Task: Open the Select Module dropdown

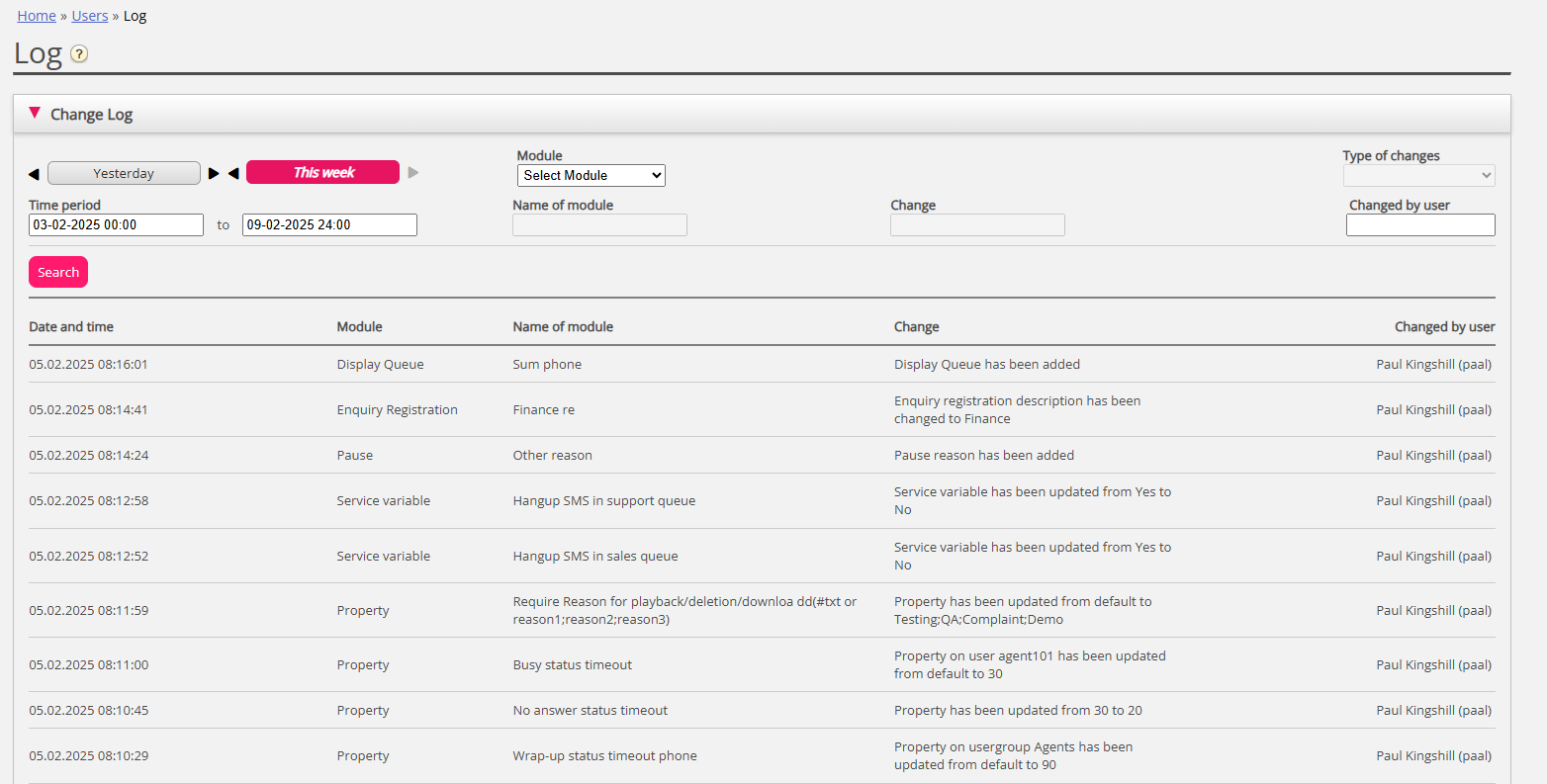Action: pos(591,175)
